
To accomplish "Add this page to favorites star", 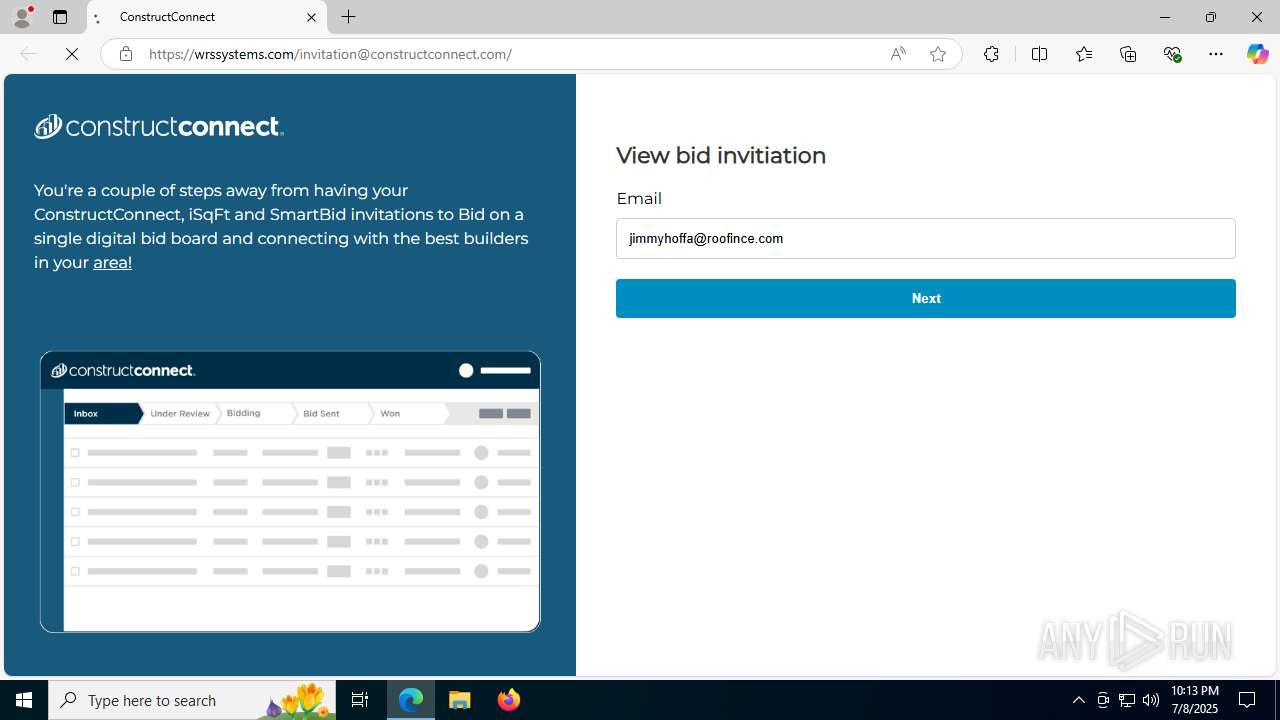I will tap(937, 54).
